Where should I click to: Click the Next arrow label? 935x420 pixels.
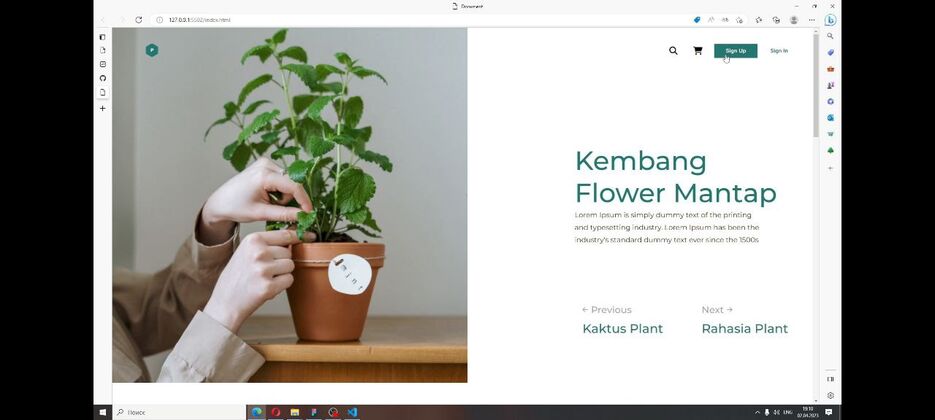(717, 310)
